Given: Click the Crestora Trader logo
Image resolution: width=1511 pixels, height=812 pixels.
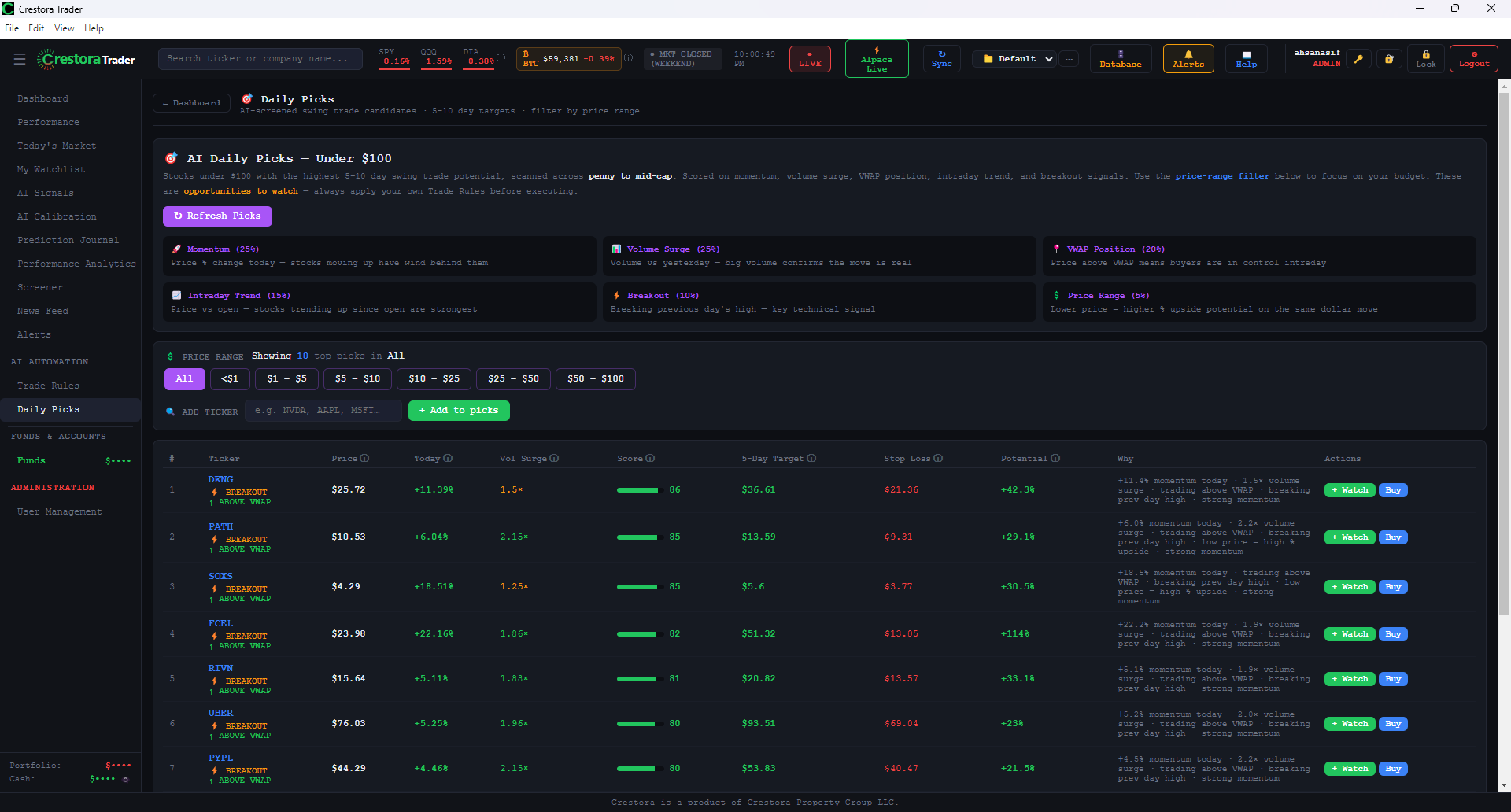Looking at the screenshot, I should [x=86, y=59].
